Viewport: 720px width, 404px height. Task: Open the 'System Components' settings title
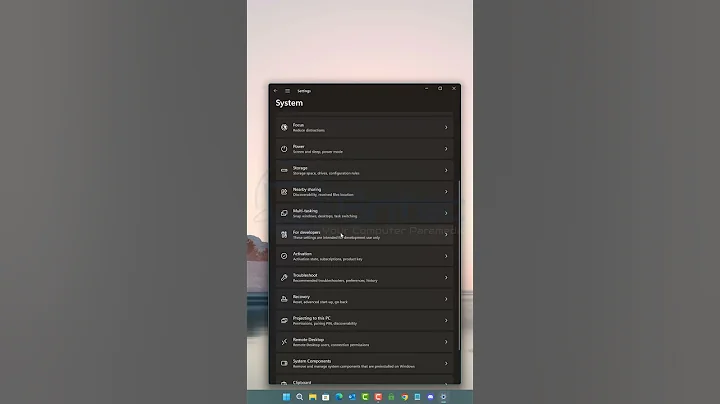click(312, 361)
